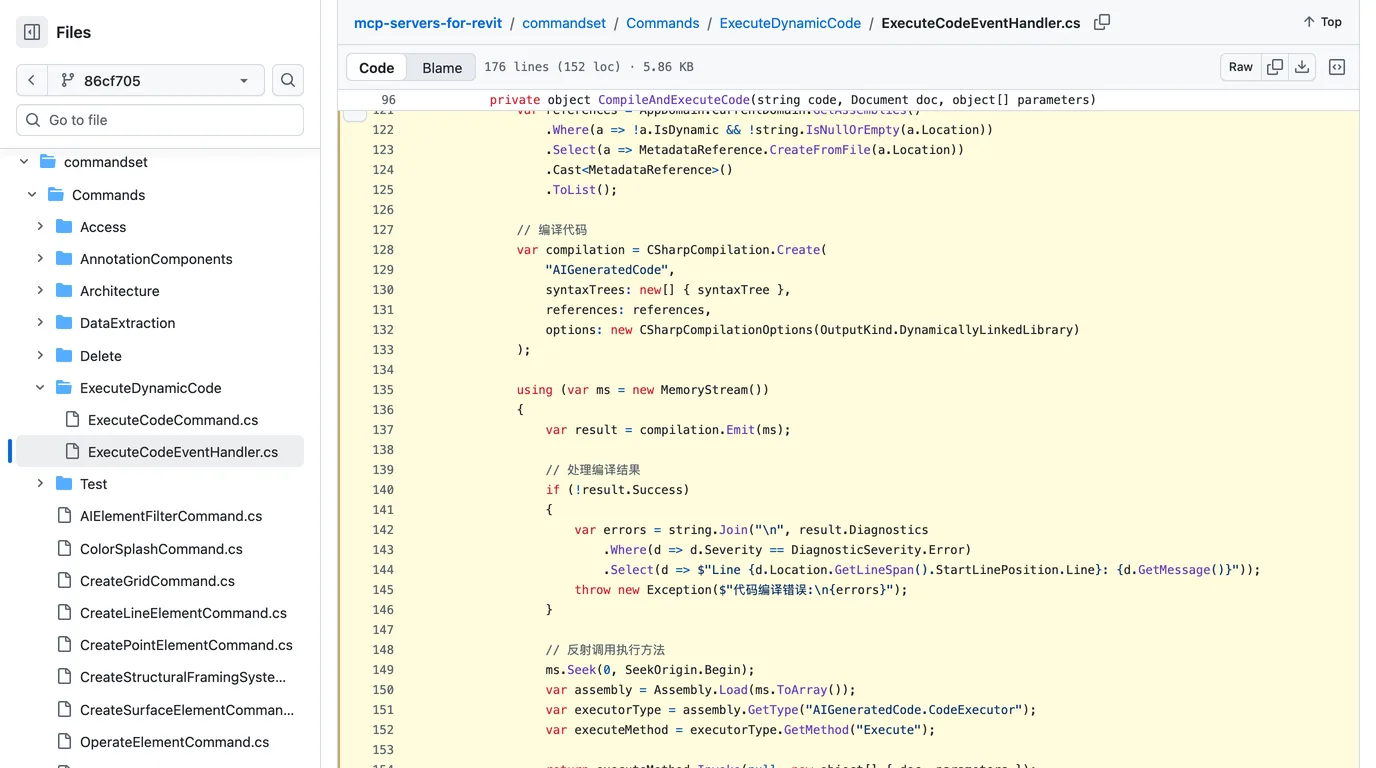This screenshot has width=1376, height=768.
Task: Click file icon beside CreateGridCommand.cs
Action: pos(64,581)
